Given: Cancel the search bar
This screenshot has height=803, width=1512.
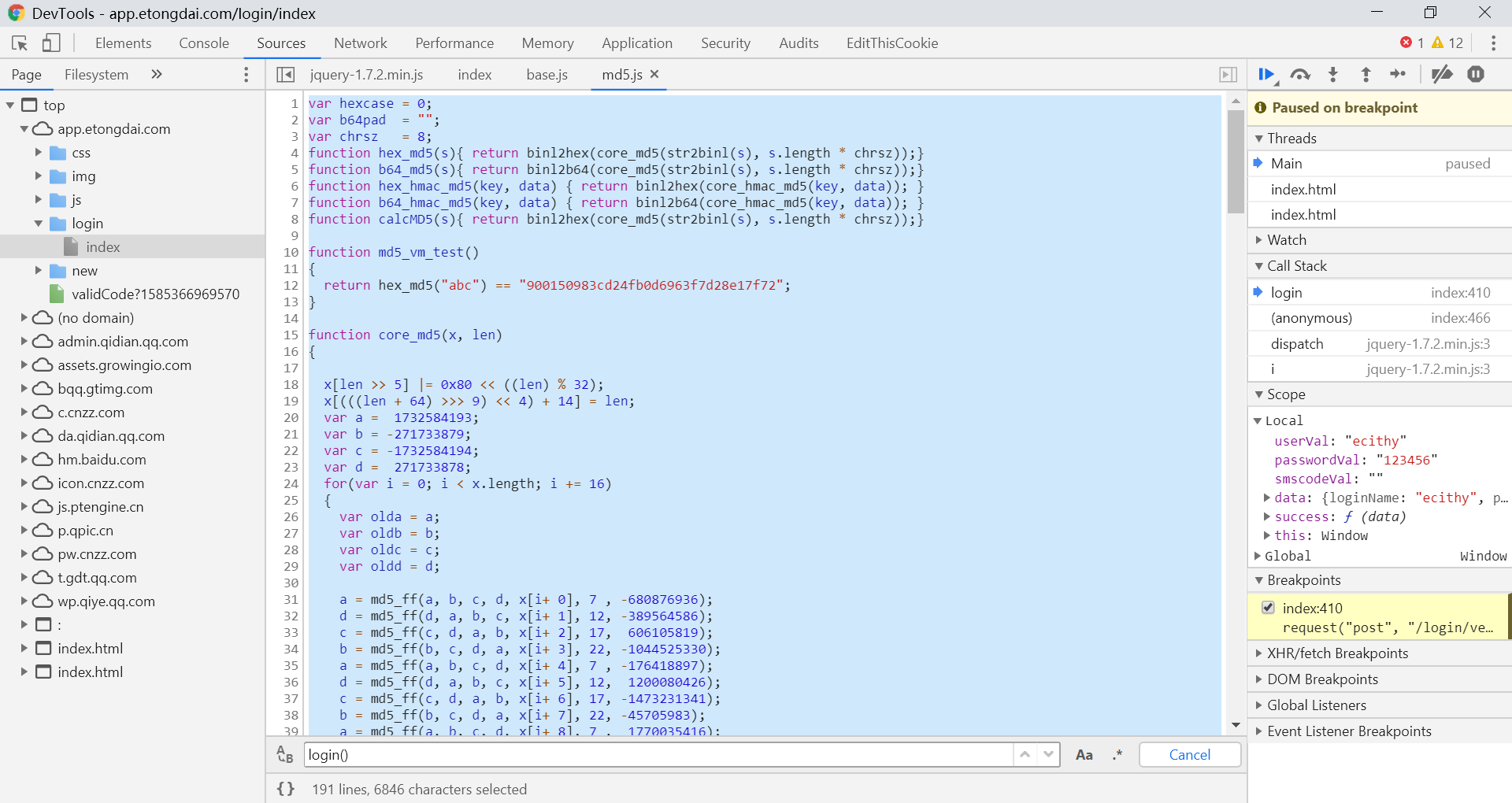Looking at the screenshot, I should [1190, 754].
